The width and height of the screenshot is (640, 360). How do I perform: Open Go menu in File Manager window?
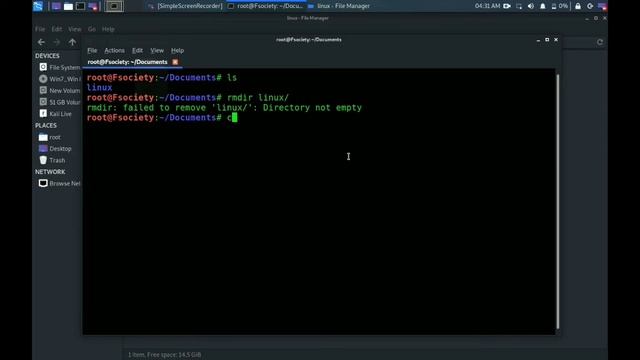pyautogui.click(x=91, y=29)
